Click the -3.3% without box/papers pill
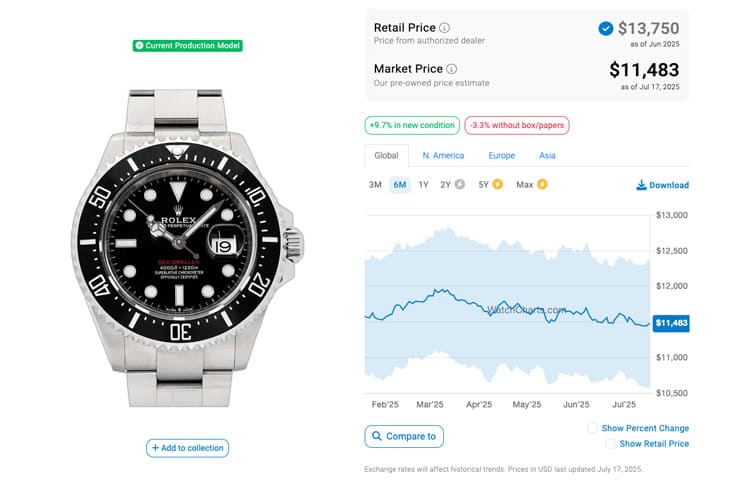Viewport: 730px width, 483px height. pyautogui.click(x=517, y=125)
